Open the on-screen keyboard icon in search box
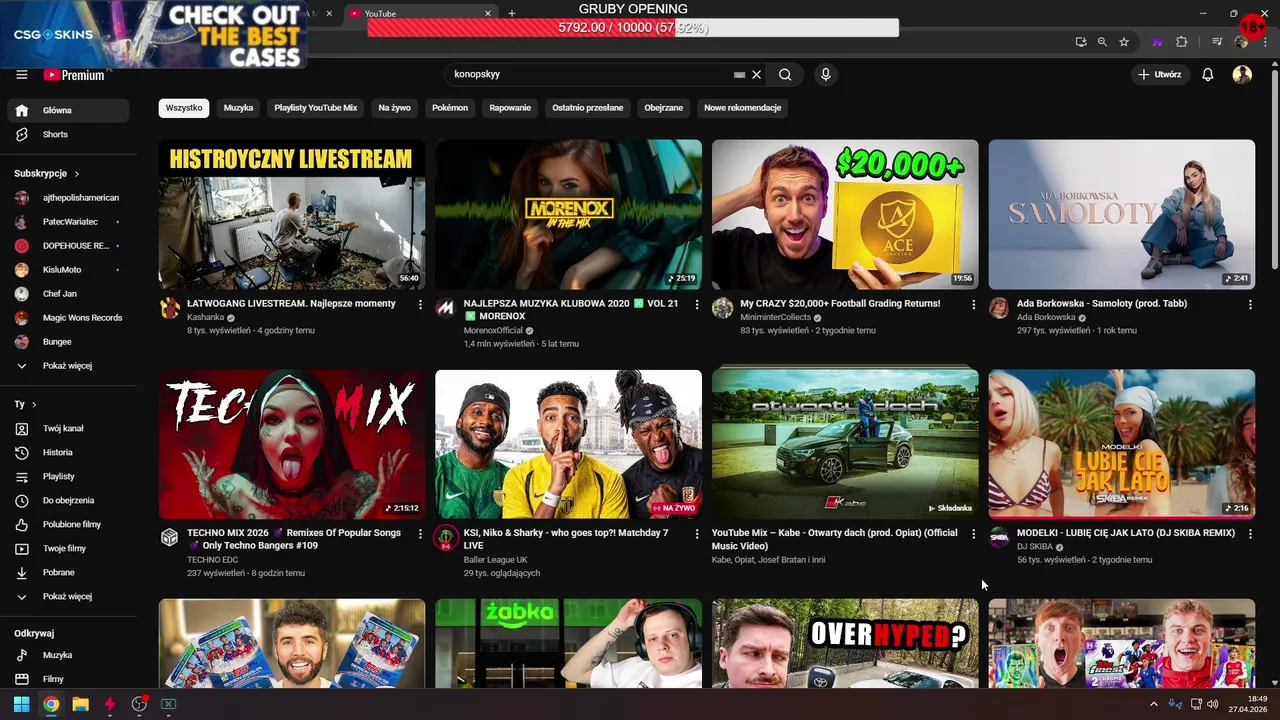1280x720 pixels. [x=739, y=75]
